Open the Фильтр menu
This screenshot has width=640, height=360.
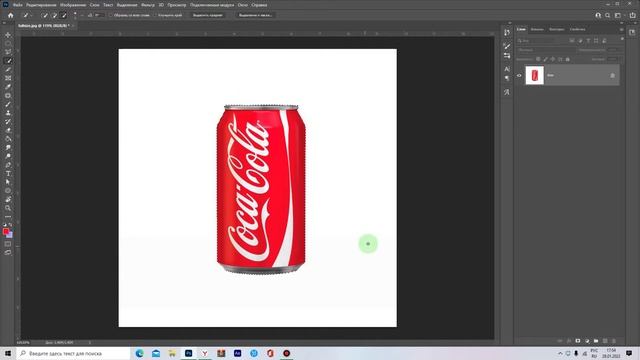click(x=148, y=5)
